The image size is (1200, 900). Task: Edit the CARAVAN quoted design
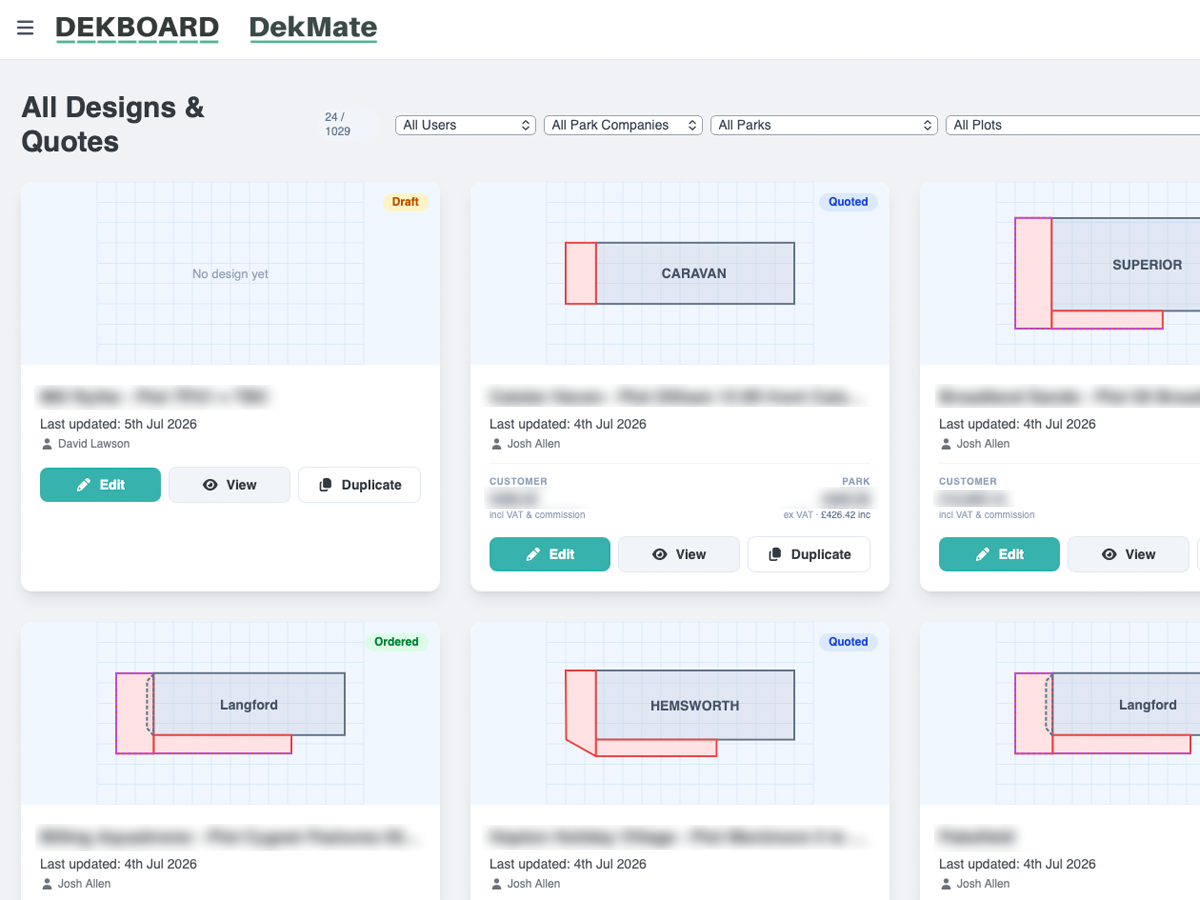549,554
